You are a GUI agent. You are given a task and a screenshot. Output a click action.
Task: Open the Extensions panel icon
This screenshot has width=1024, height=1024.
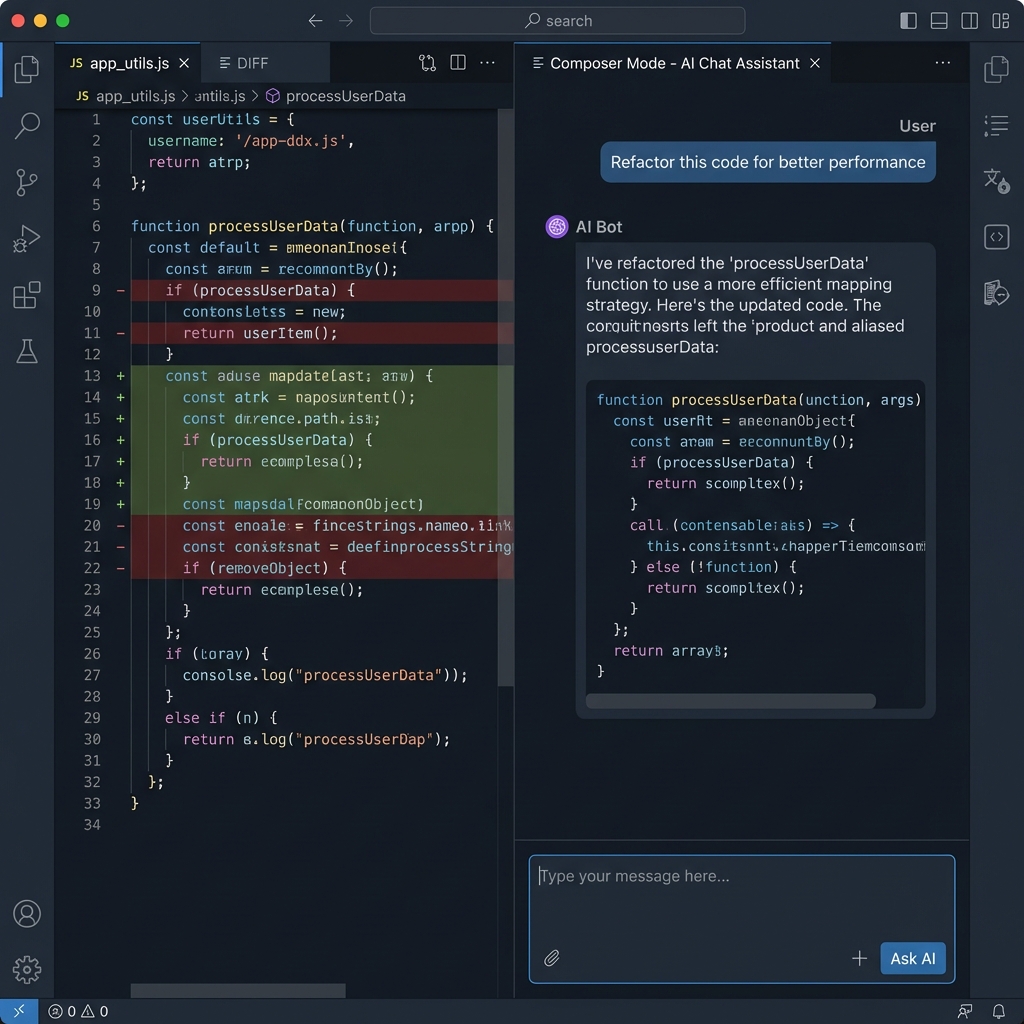tap(27, 295)
